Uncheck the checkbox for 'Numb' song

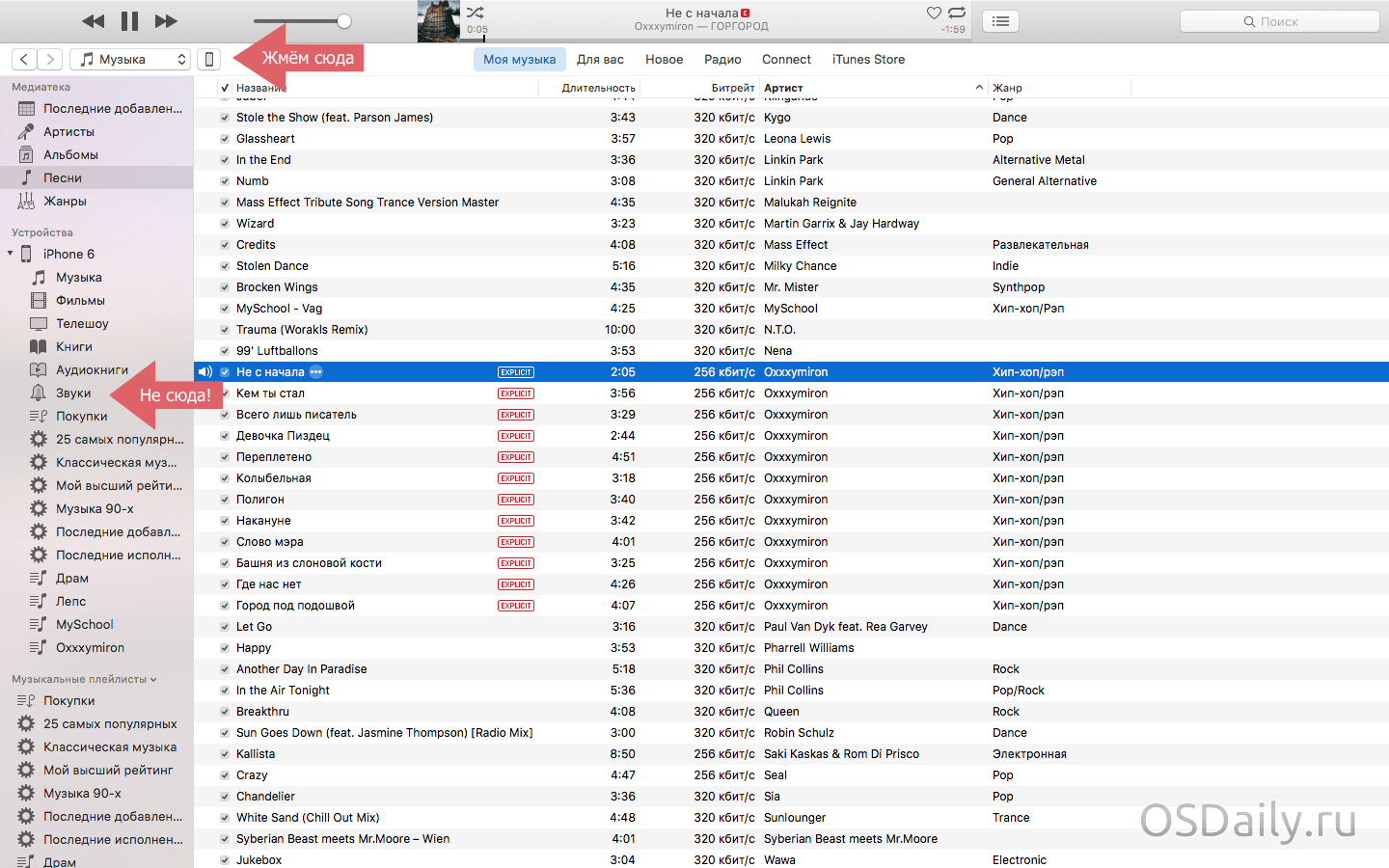tap(225, 181)
